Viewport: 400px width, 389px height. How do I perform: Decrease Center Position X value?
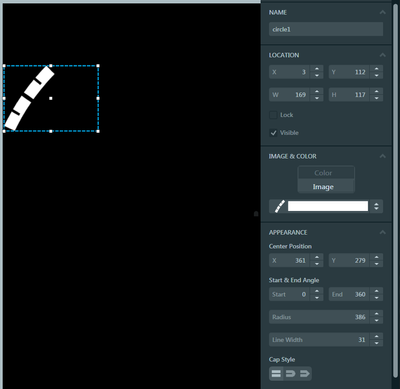click(316, 264)
